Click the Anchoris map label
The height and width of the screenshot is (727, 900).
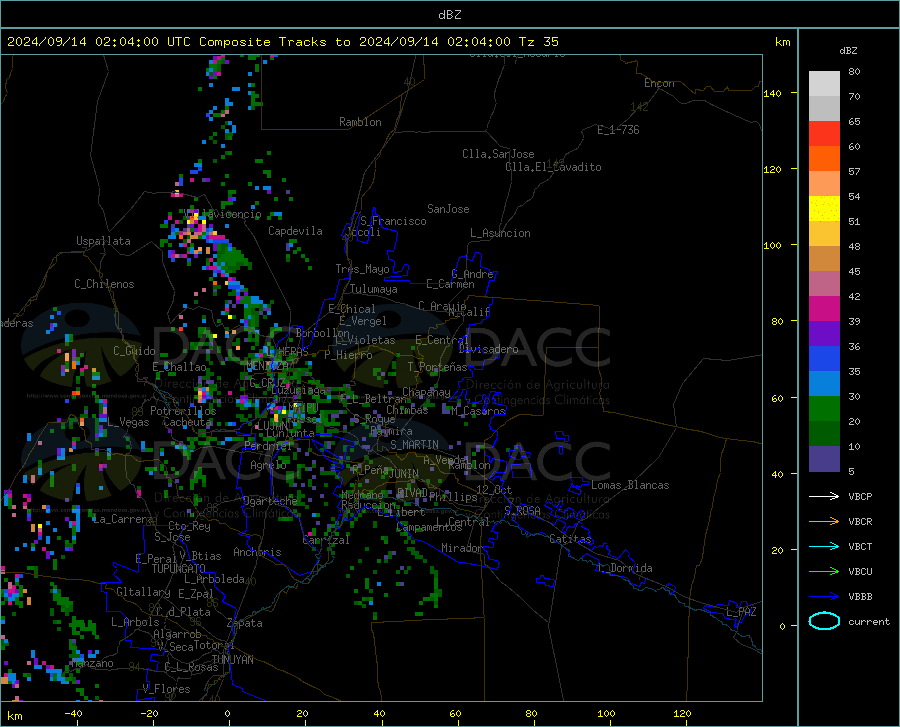(x=257, y=552)
